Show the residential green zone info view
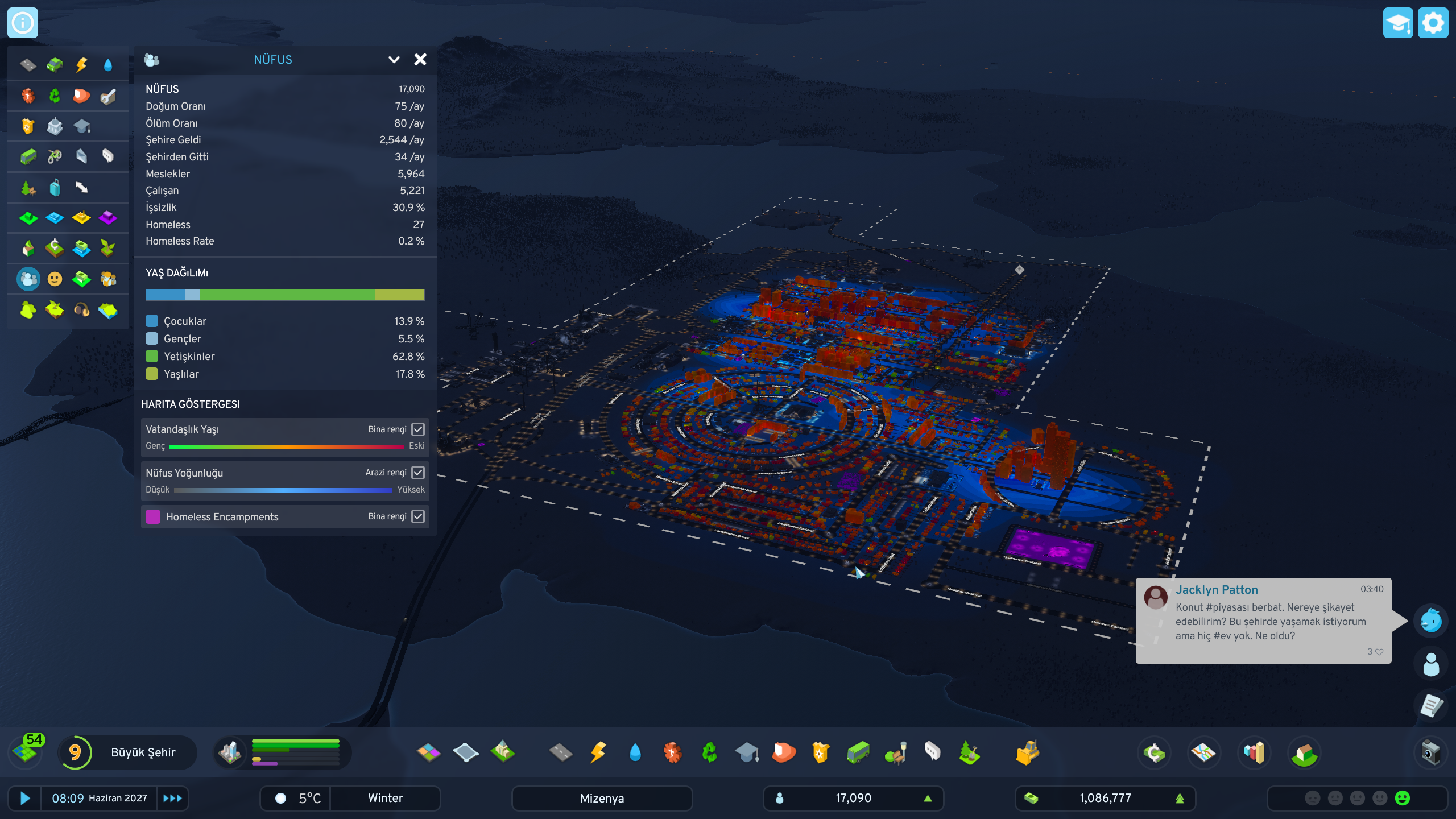1456x819 pixels. click(x=28, y=218)
